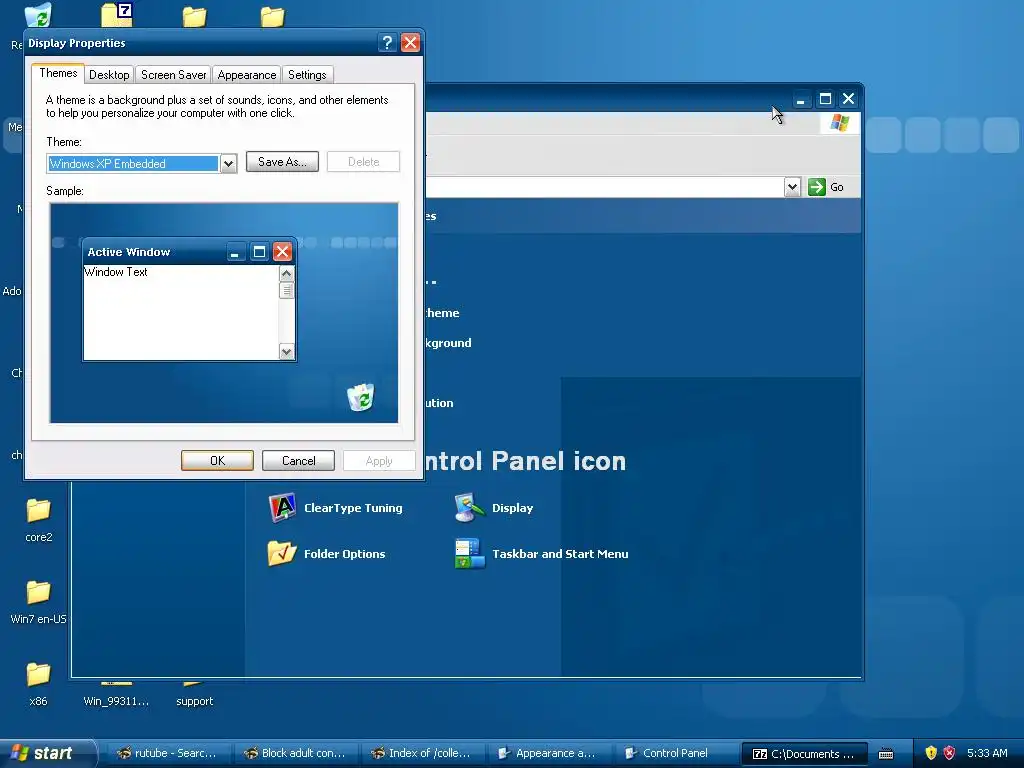Switch to the C:\Documents taskbar button
1024x768 pixels.
(x=805, y=753)
